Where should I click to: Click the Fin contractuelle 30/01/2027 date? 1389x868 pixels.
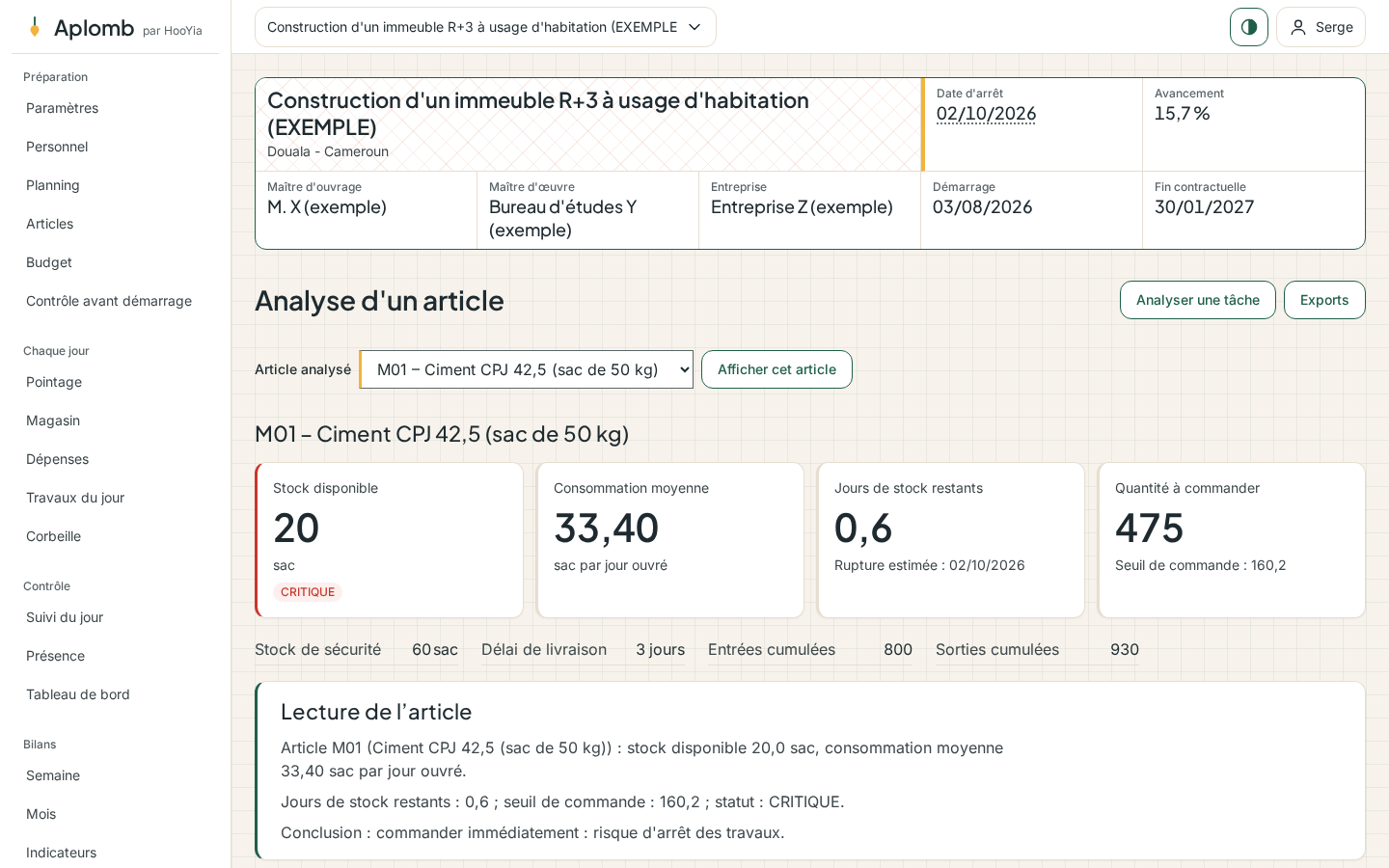pos(1205,207)
